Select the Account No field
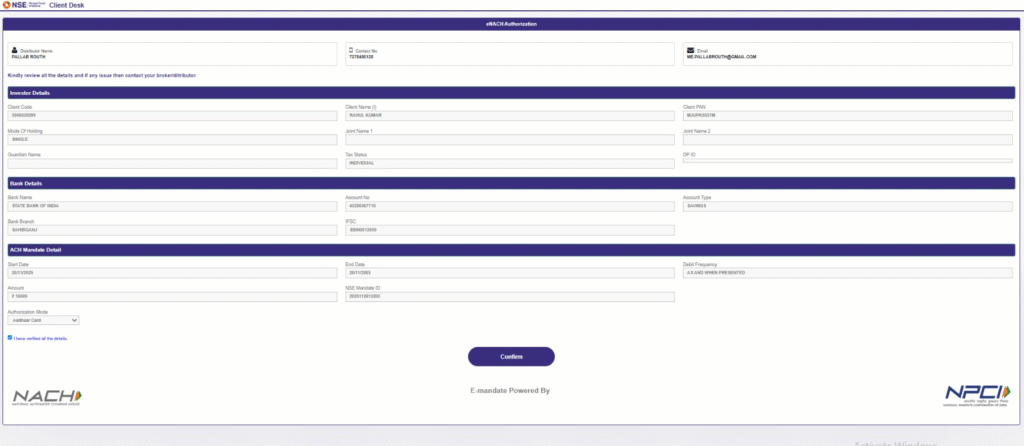Screen dimensions: 1024x446 click(510, 206)
